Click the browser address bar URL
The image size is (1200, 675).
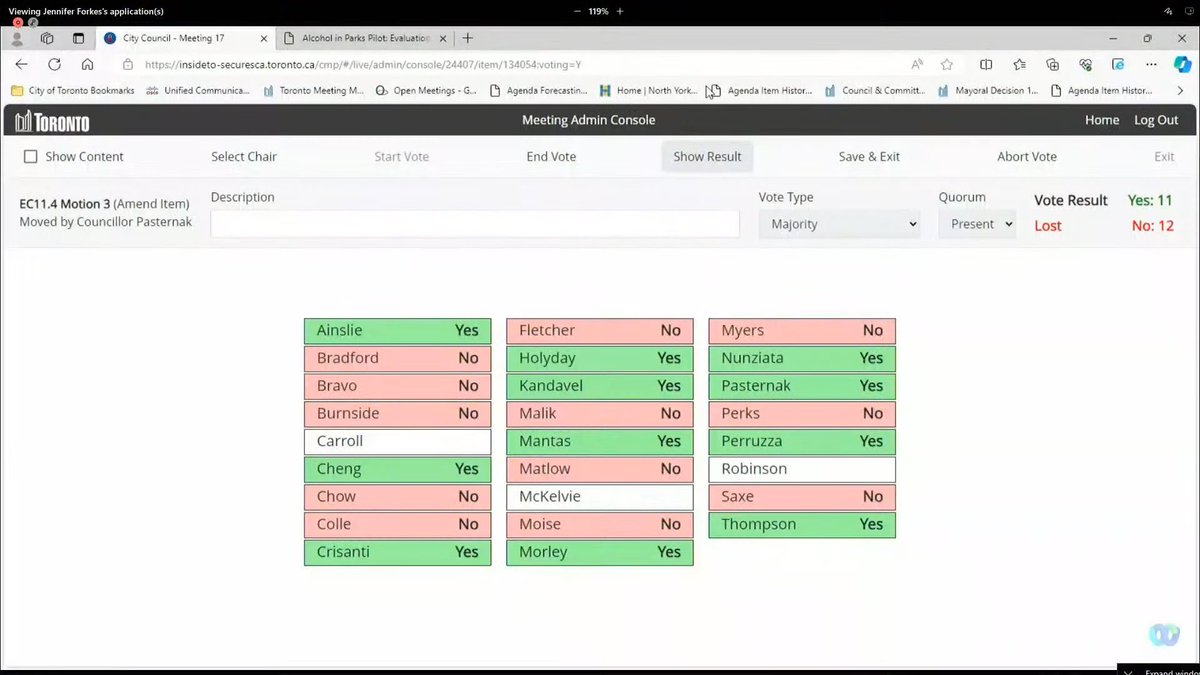(363, 64)
